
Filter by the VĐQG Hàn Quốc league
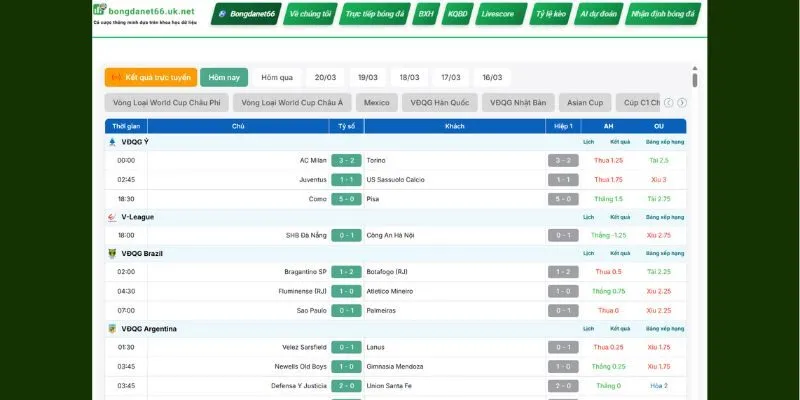tap(438, 102)
